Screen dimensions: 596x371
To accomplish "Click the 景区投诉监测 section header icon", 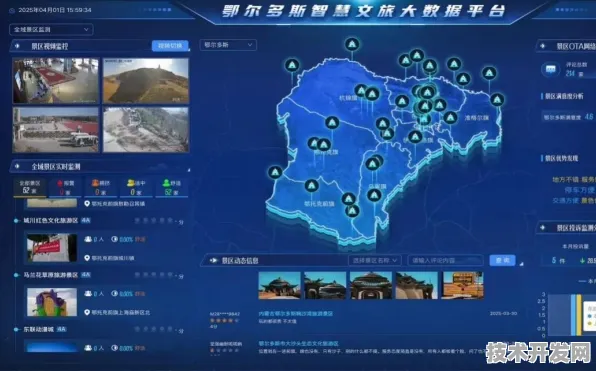I will pos(542,228).
